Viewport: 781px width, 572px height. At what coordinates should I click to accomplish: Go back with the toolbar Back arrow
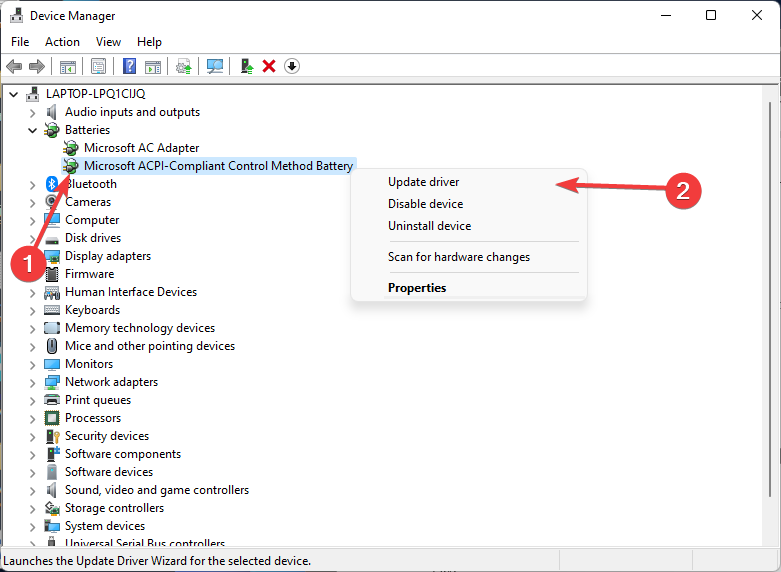(14, 66)
